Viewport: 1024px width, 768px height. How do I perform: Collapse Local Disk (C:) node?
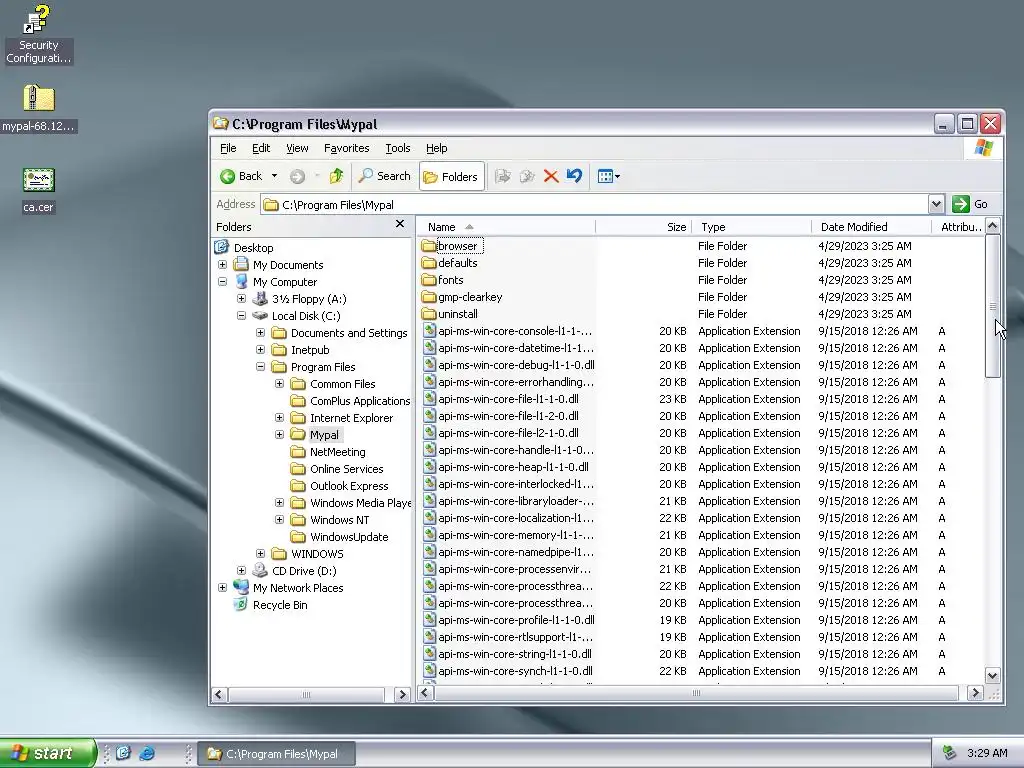241,315
